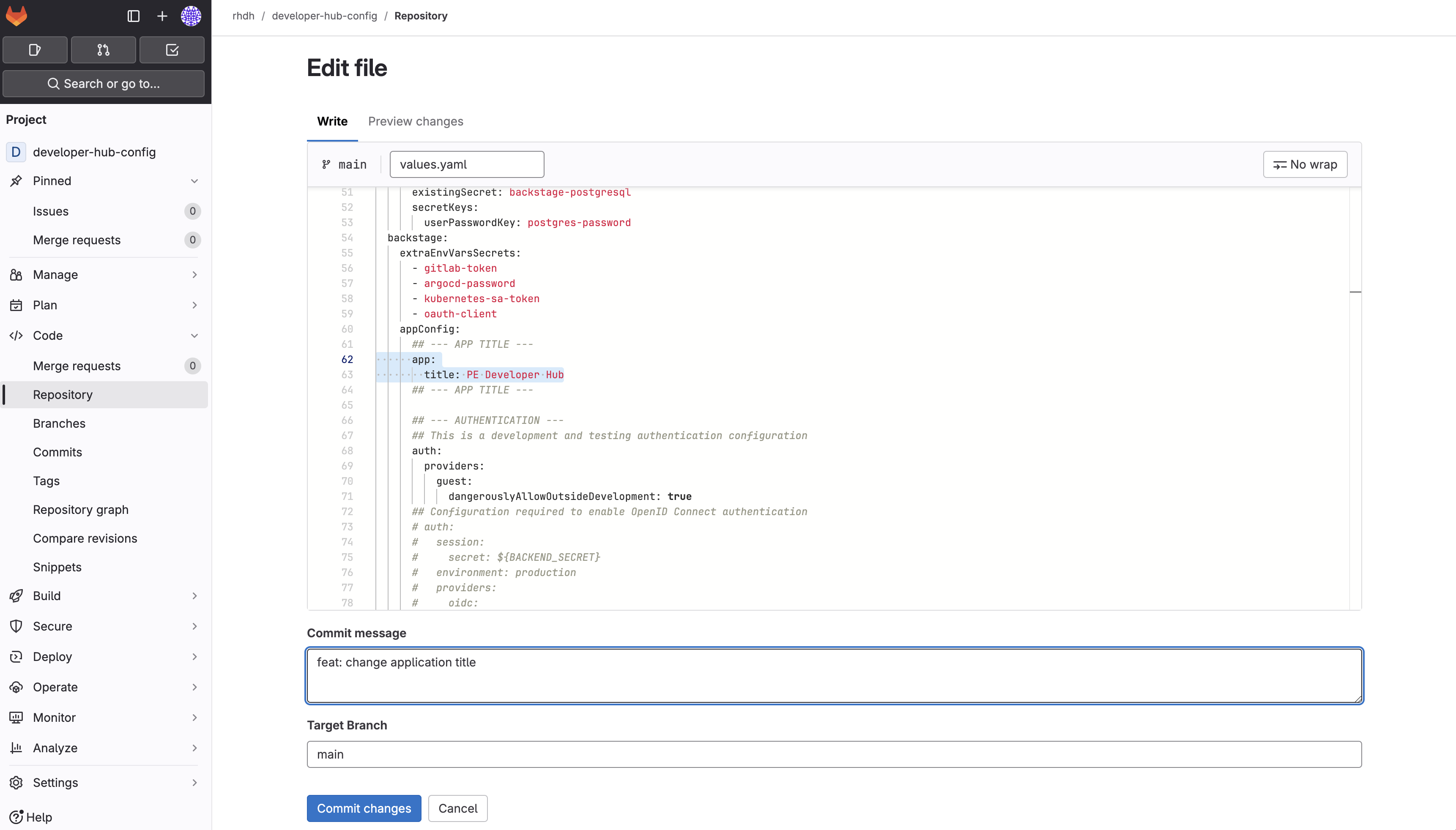
Task: Click the checkmark/todo icon in top bar
Action: click(172, 50)
